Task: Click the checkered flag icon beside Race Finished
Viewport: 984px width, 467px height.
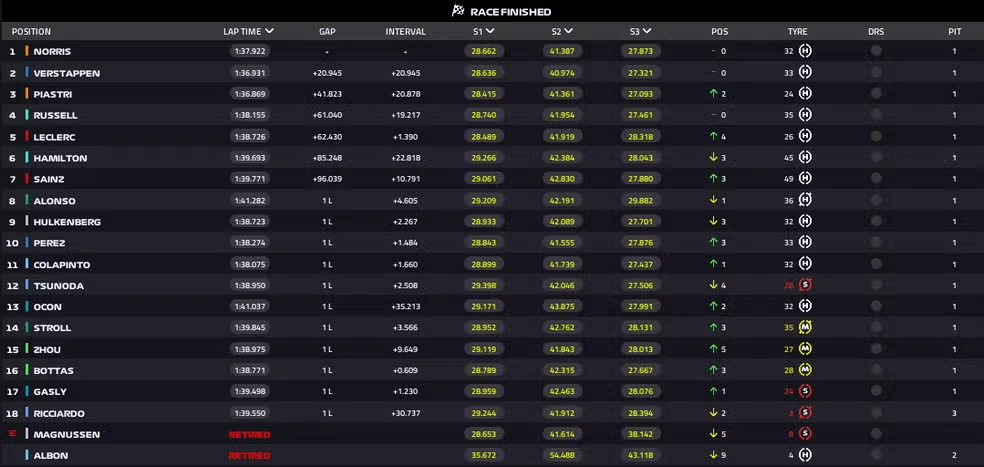Action: point(458,11)
